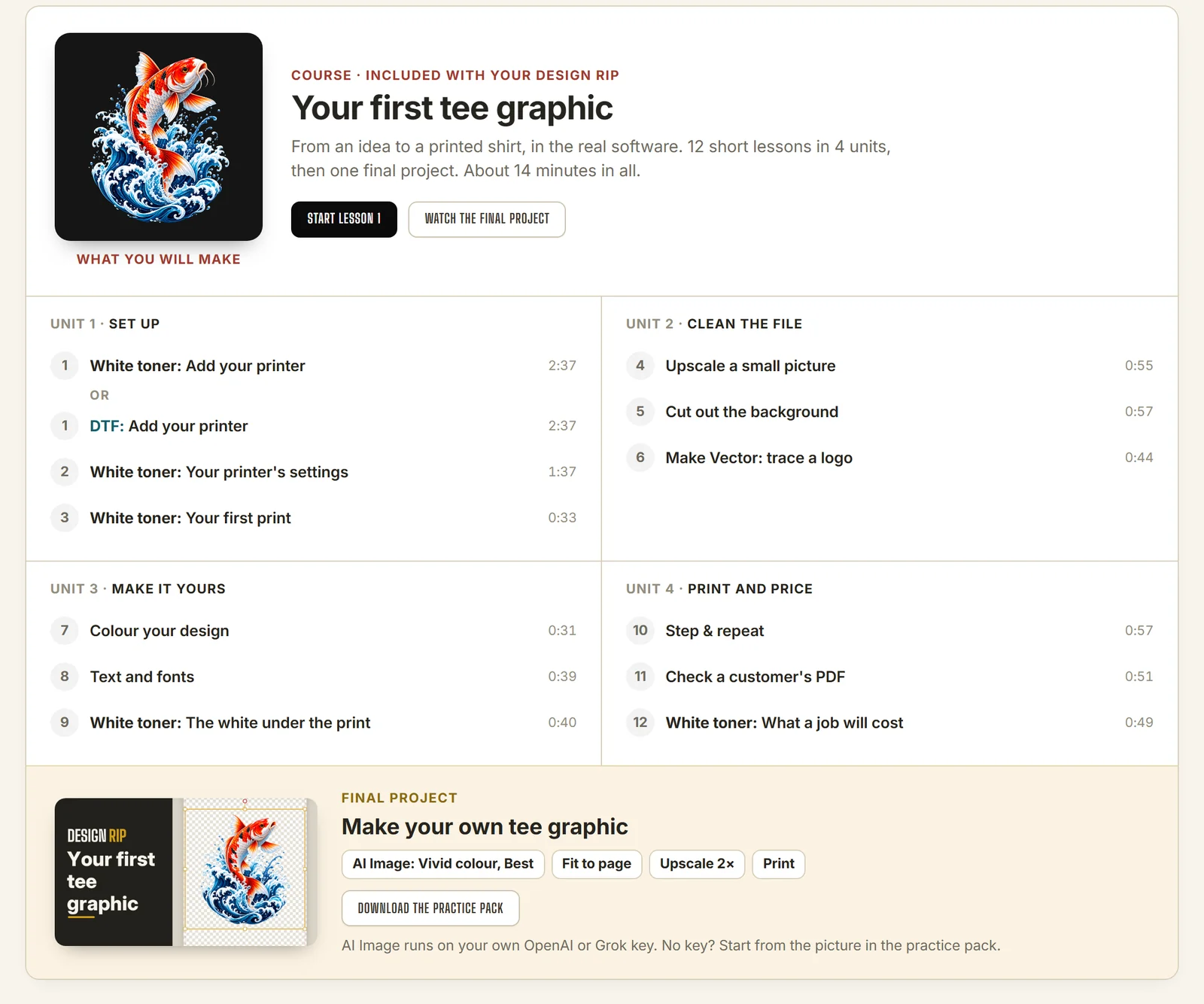Viewport: 1204px width, 1004px height.
Task: Download the practice pack
Action: (430, 908)
